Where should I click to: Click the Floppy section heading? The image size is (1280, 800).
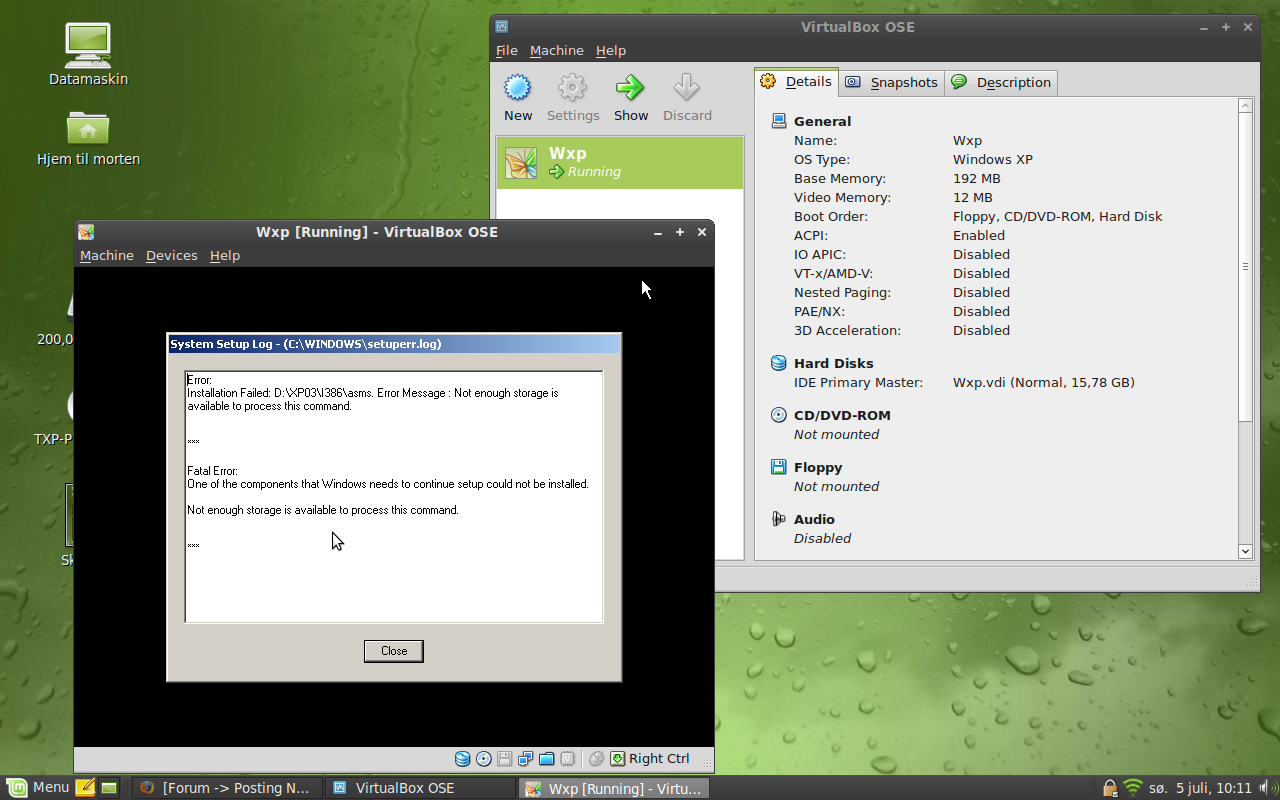(818, 467)
